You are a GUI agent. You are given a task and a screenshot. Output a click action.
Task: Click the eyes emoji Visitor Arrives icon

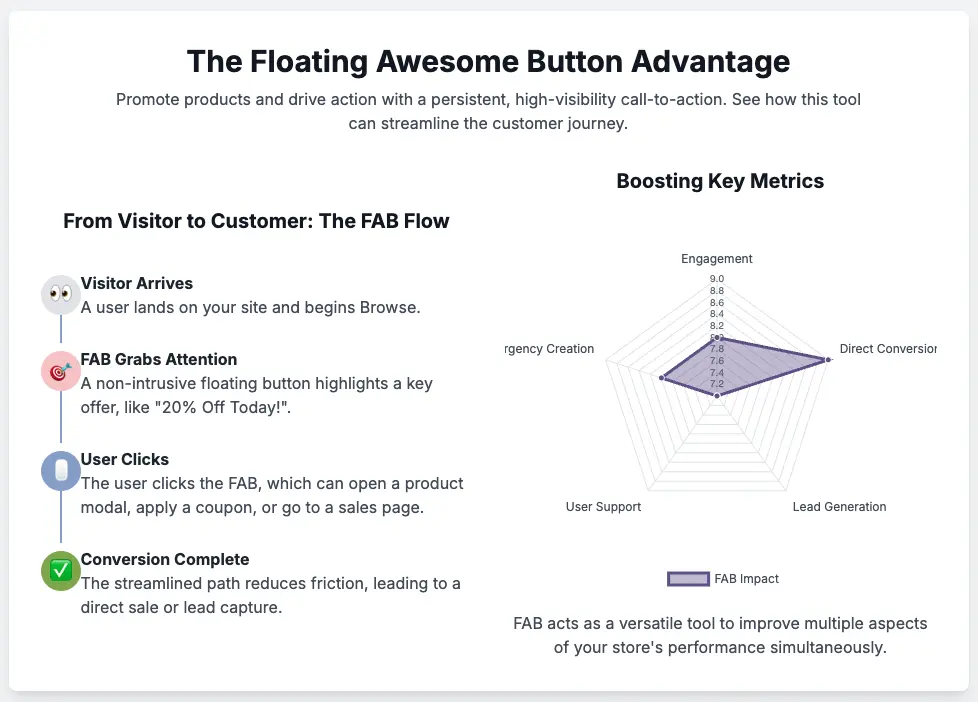tap(61, 295)
